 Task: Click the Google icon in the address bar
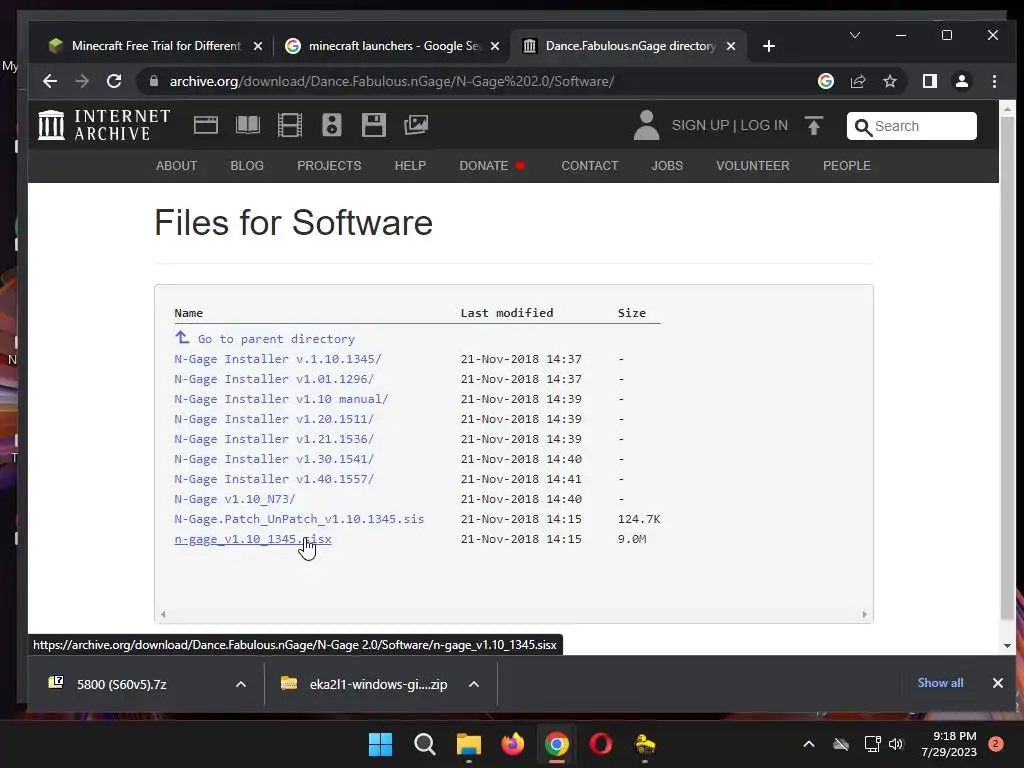[825, 81]
